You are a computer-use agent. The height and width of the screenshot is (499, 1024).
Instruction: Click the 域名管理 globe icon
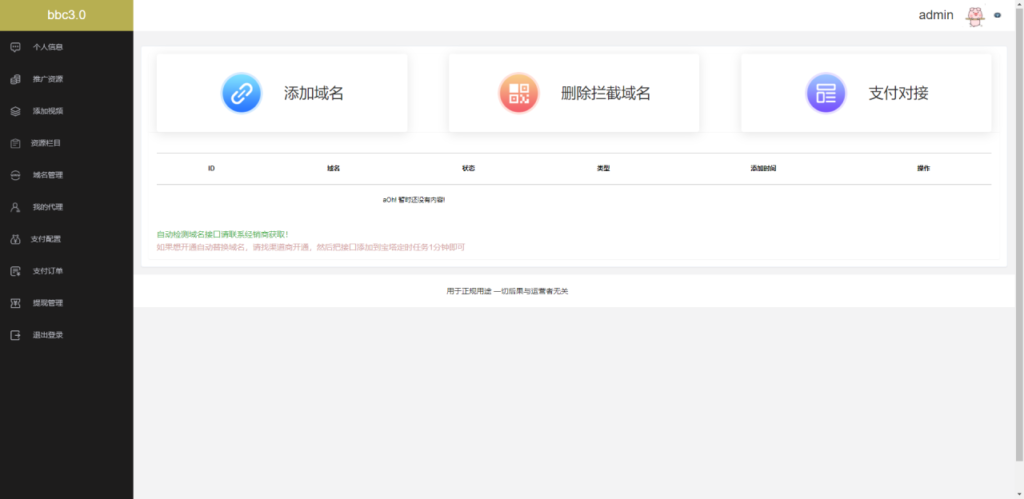pyautogui.click(x=16, y=175)
